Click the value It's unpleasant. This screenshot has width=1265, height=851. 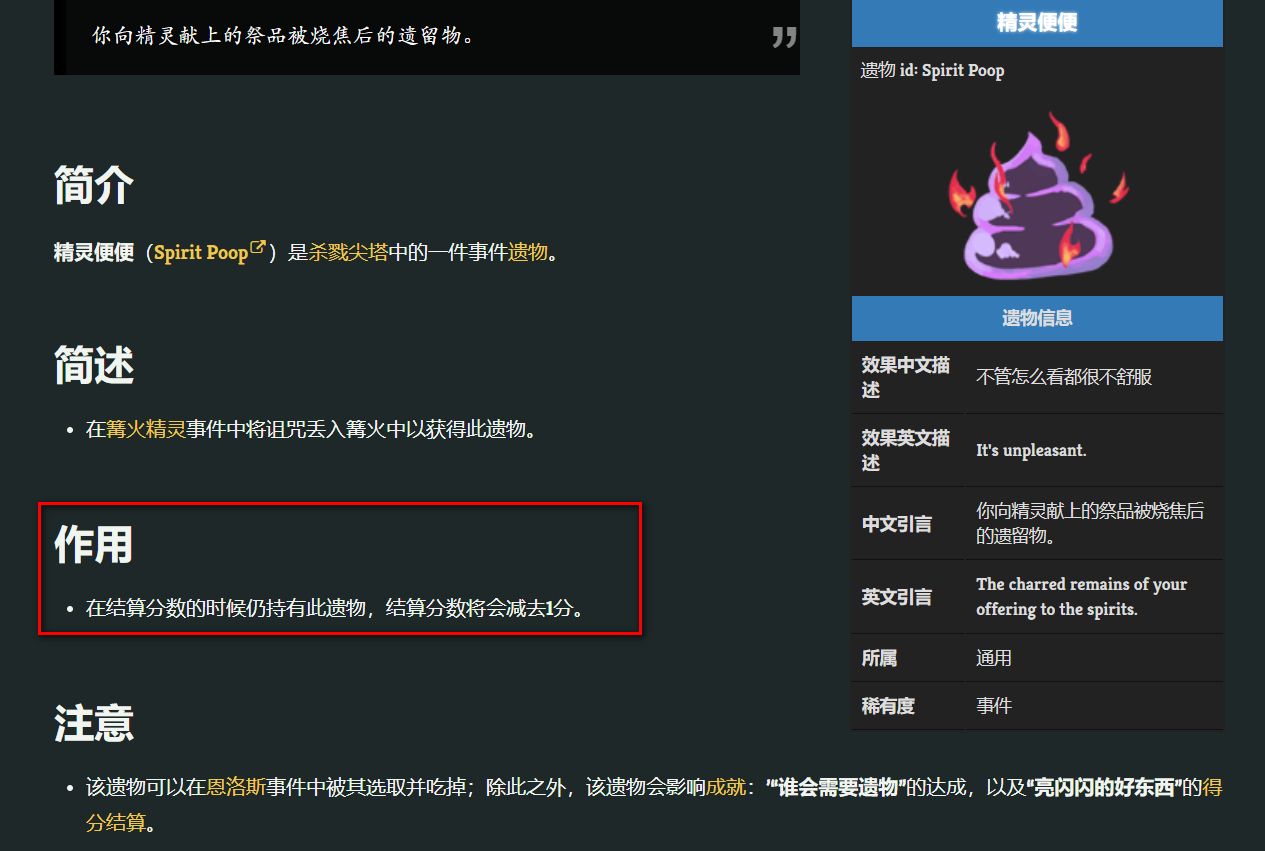pyautogui.click(x=1031, y=450)
